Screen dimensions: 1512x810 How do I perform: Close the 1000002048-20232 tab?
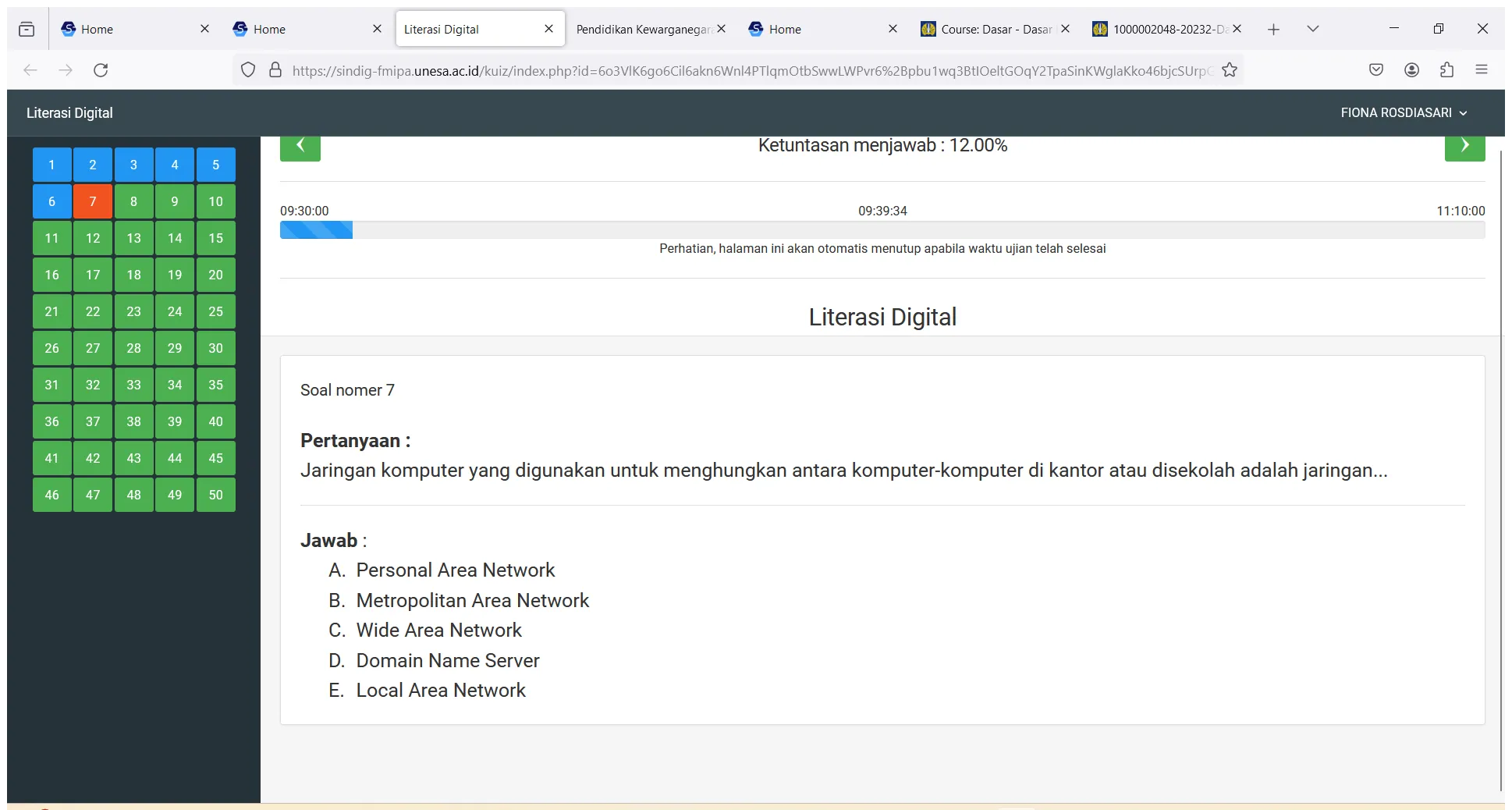coord(1237,29)
